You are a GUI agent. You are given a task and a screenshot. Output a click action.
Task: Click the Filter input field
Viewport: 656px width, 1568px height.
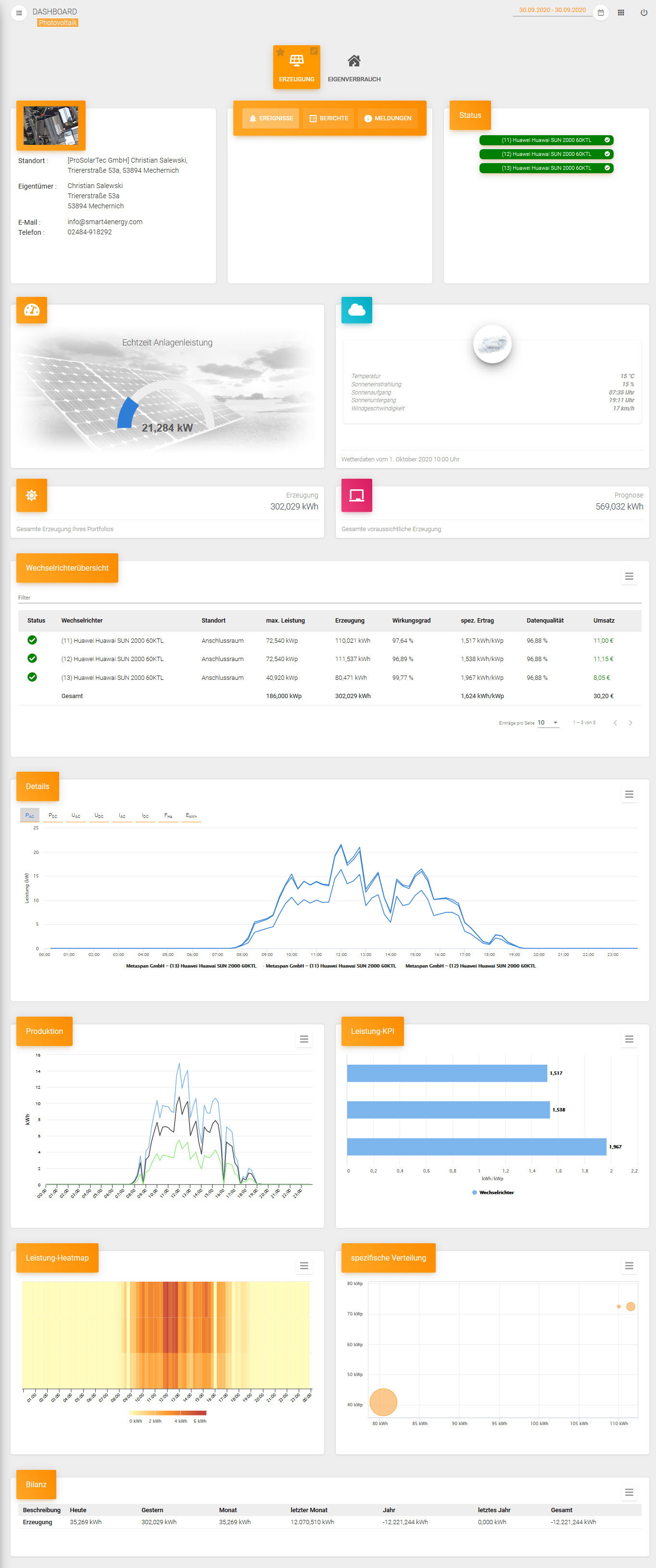point(330,598)
